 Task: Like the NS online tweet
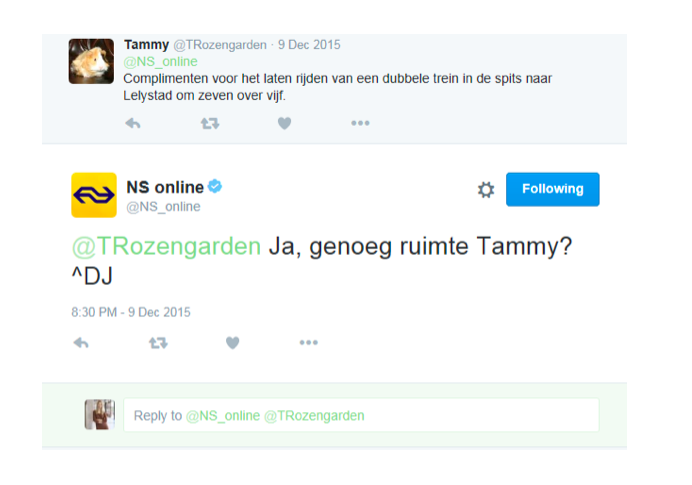pyautogui.click(x=232, y=343)
